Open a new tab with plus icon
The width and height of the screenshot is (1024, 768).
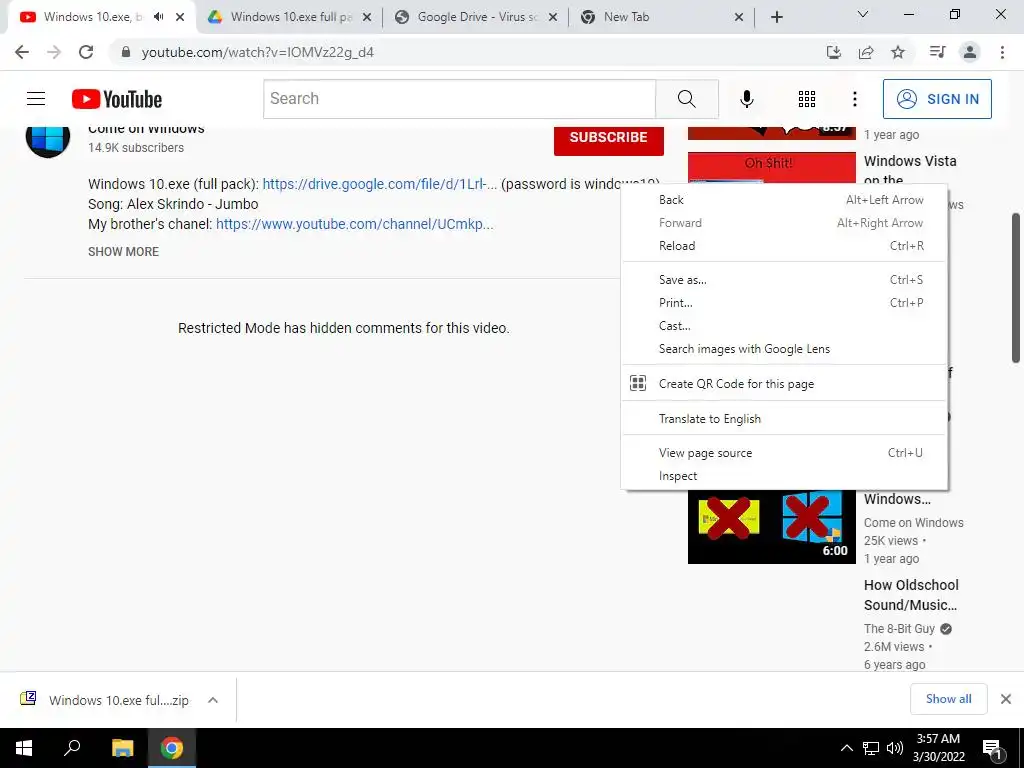[x=776, y=18]
